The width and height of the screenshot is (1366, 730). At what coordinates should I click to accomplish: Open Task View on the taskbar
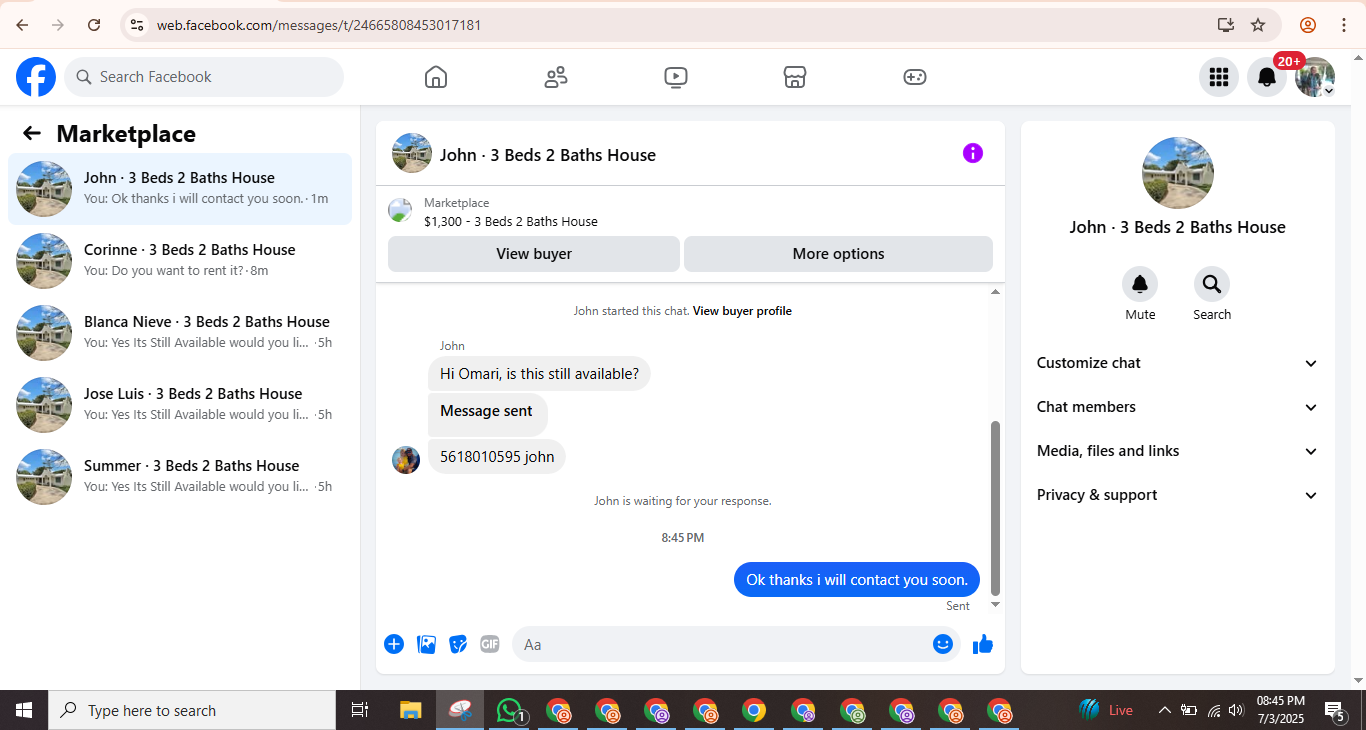[x=360, y=710]
